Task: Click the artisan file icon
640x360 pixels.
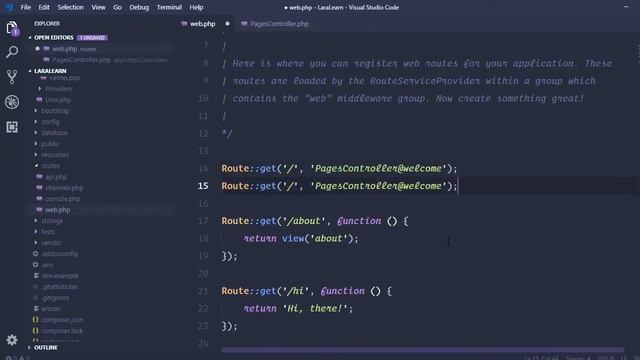Action: [36, 309]
